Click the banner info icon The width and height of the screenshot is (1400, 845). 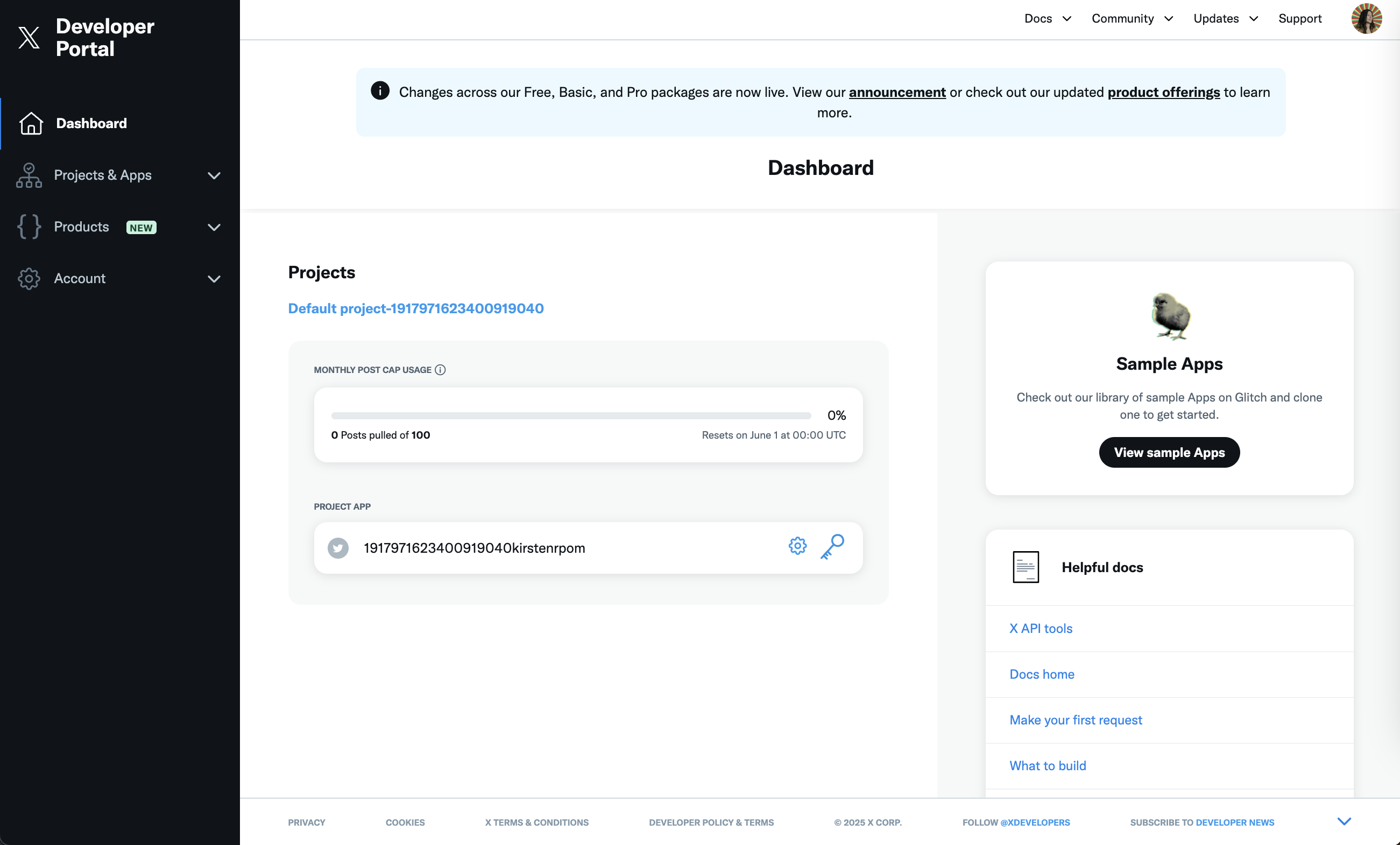point(380,91)
